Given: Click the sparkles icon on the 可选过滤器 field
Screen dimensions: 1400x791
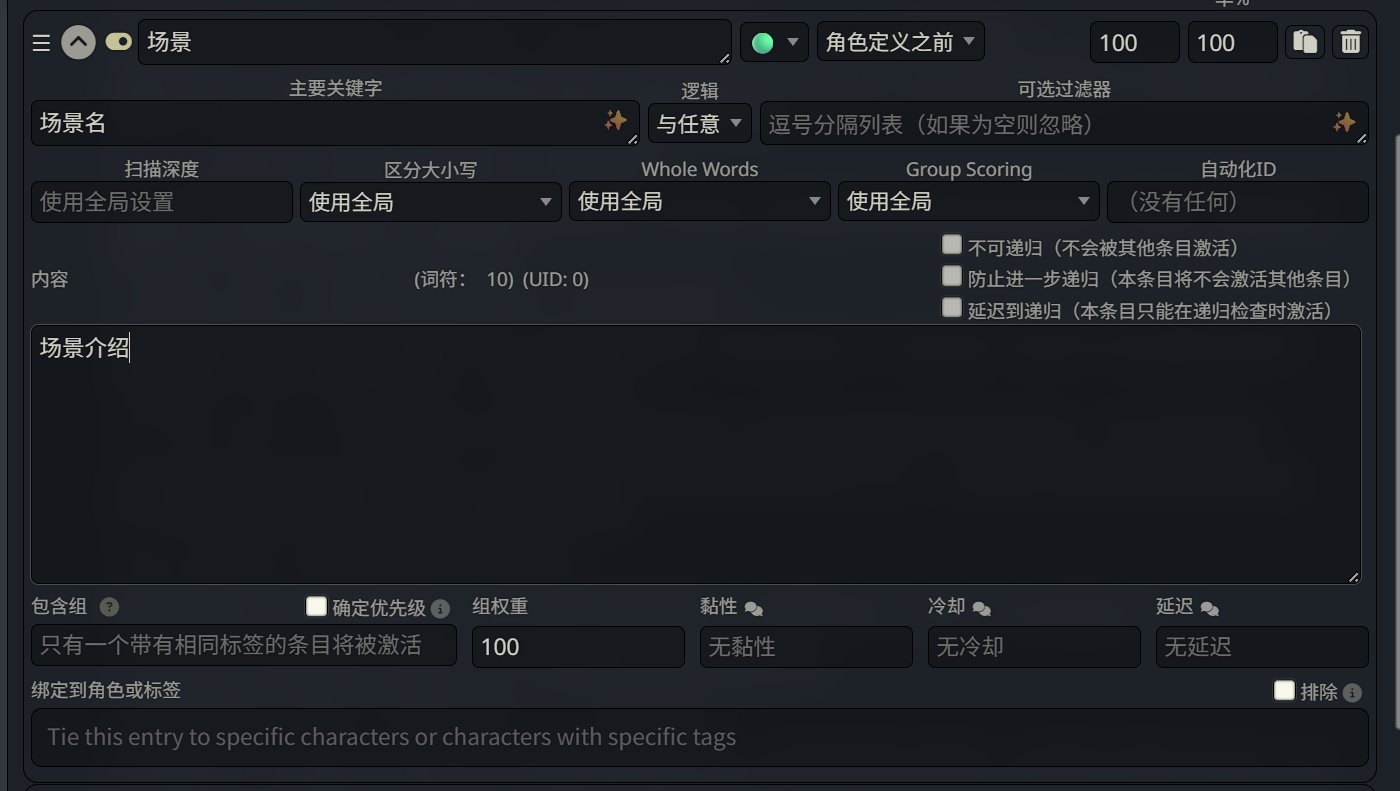Looking at the screenshot, I should pos(1347,123).
